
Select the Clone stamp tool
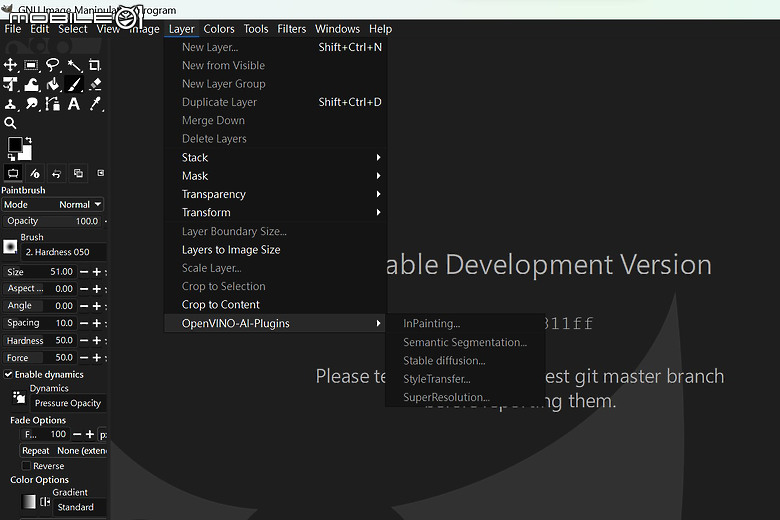click(10, 104)
